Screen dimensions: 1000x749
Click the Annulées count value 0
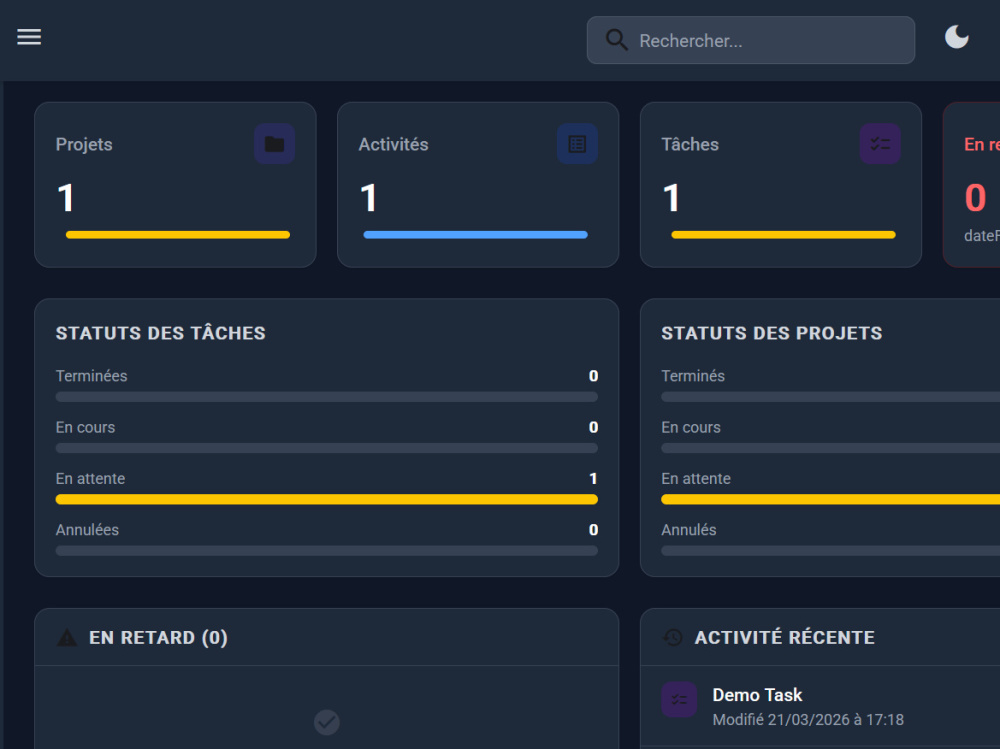tap(593, 530)
